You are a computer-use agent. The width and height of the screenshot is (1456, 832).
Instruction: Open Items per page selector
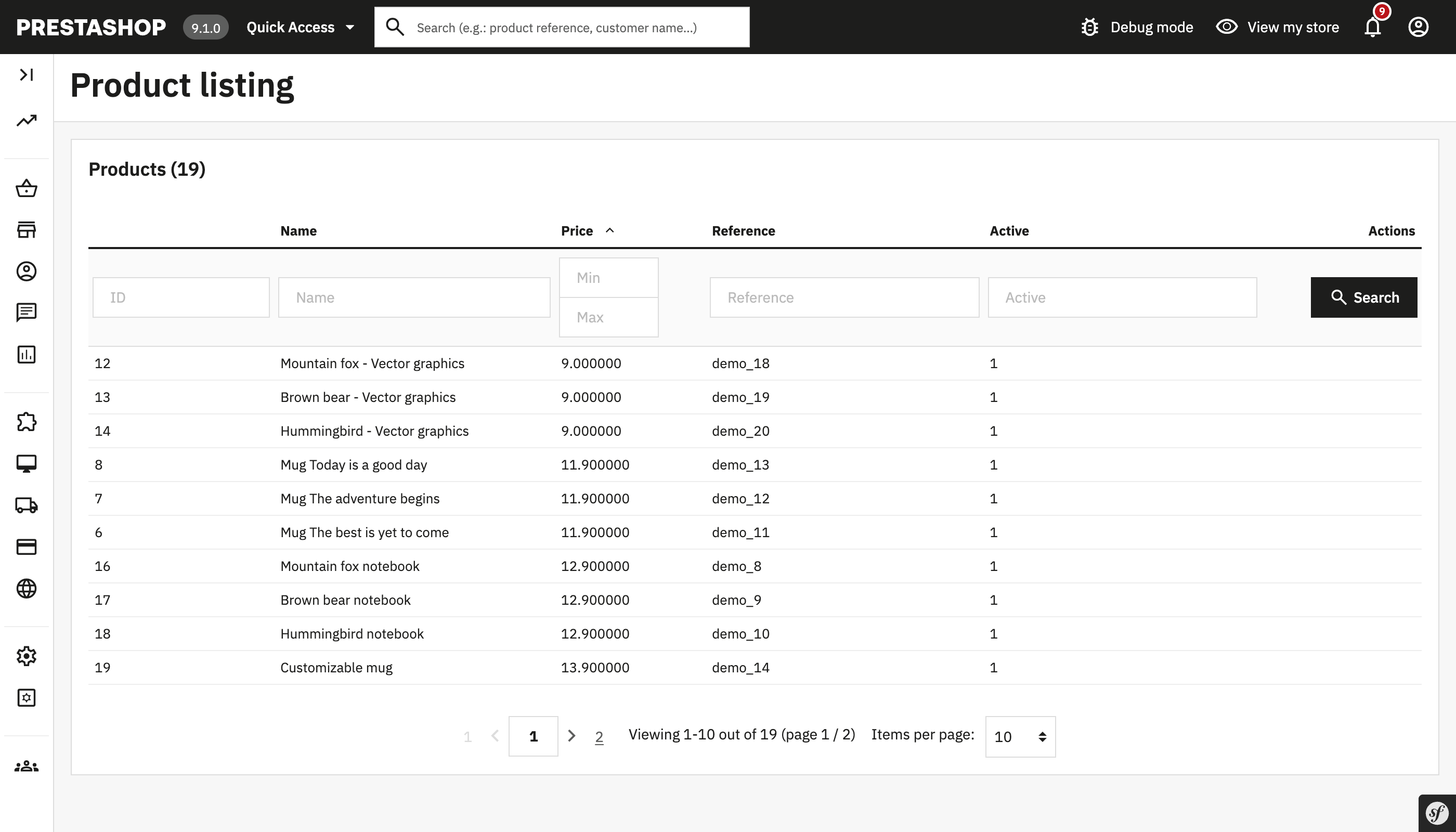tap(1020, 736)
